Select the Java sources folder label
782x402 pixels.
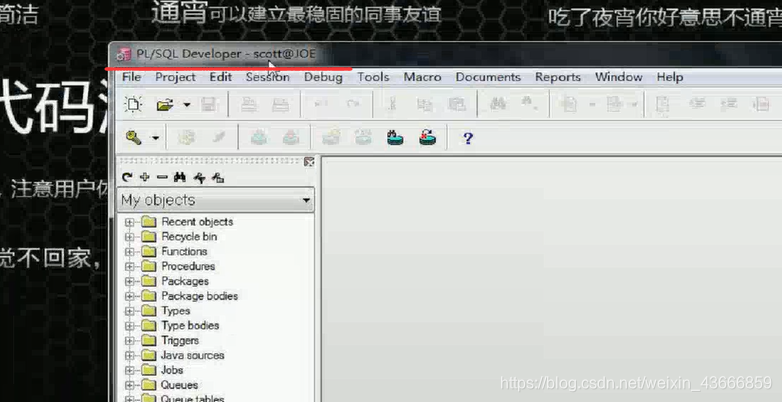coord(193,356)
